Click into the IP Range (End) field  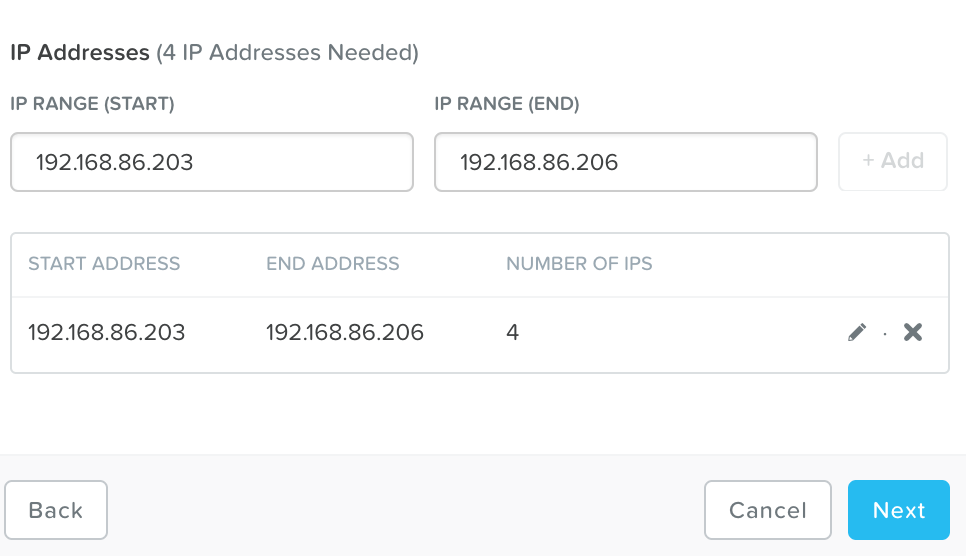(x=625, y=162)
